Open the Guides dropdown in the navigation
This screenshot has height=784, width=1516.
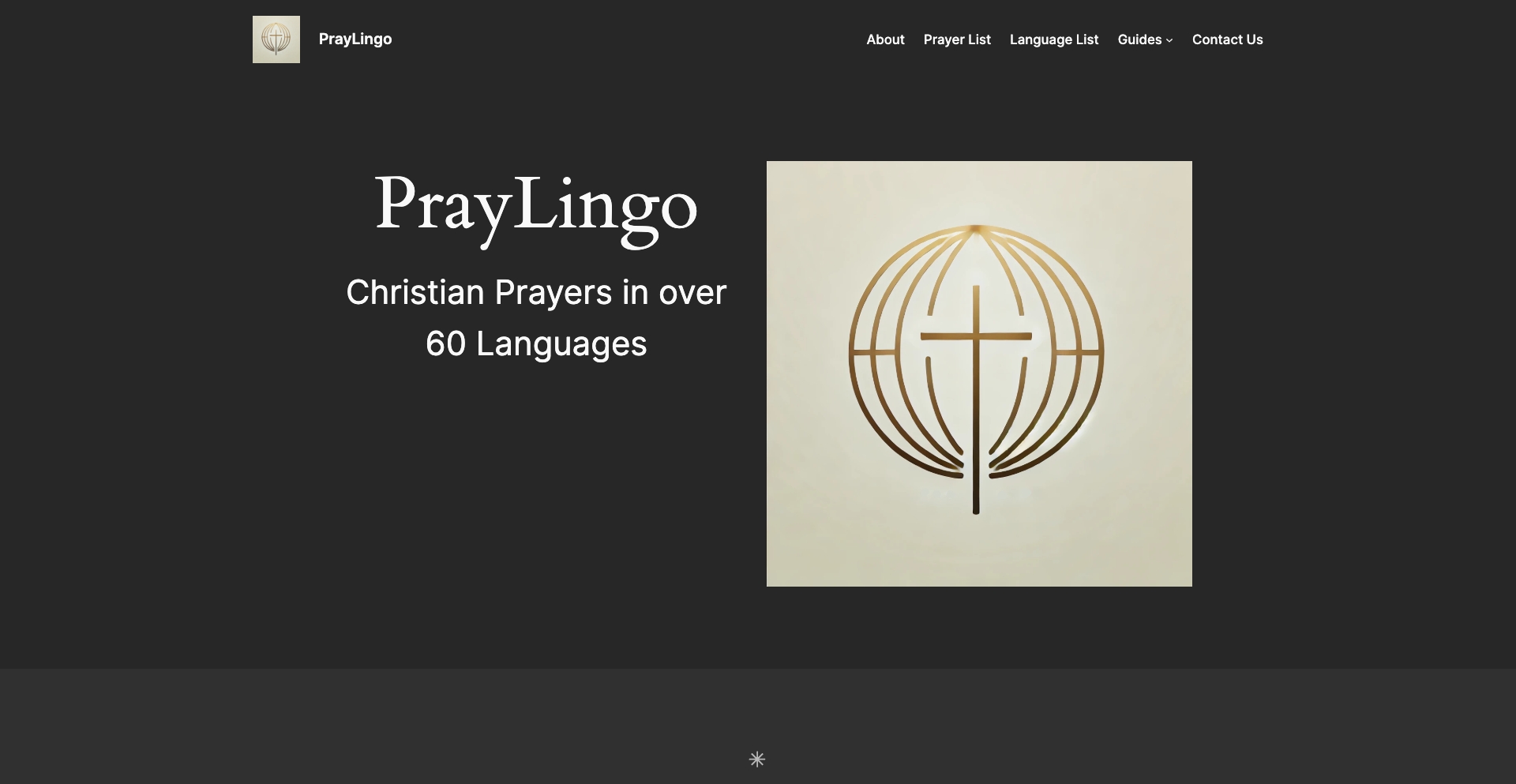pos(1140,39)
